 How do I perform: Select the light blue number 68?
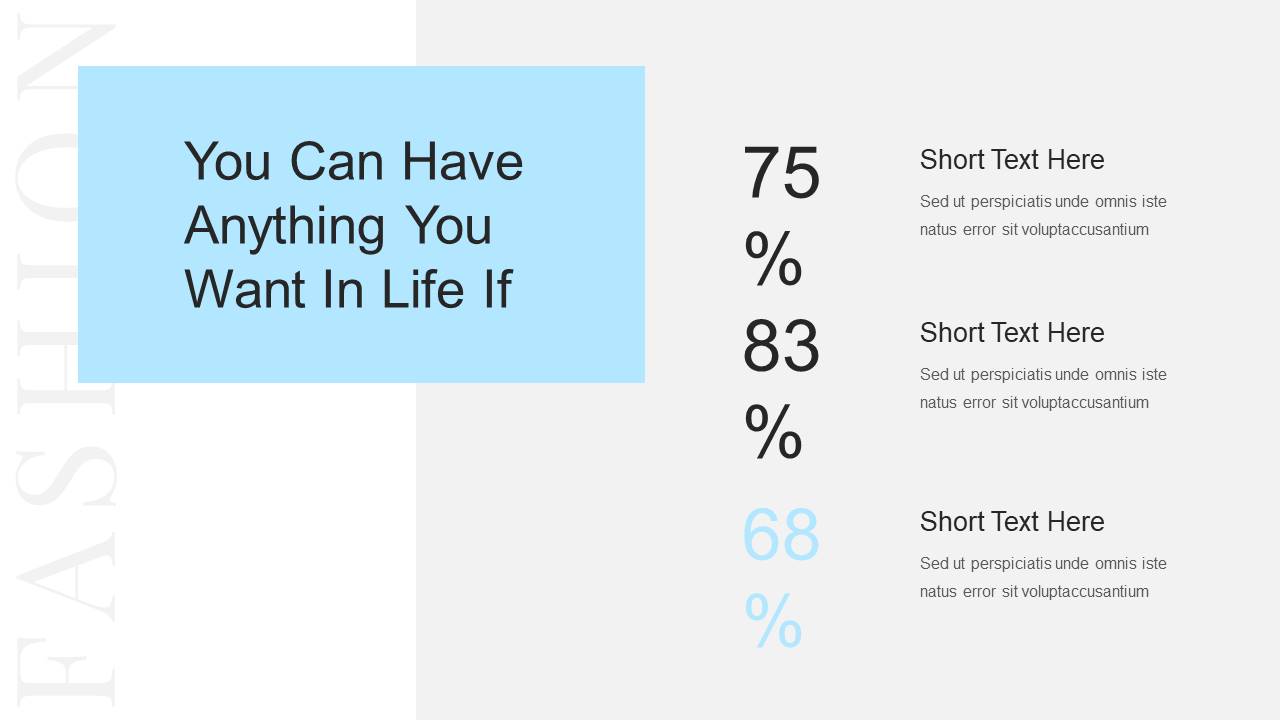point(781,535)
